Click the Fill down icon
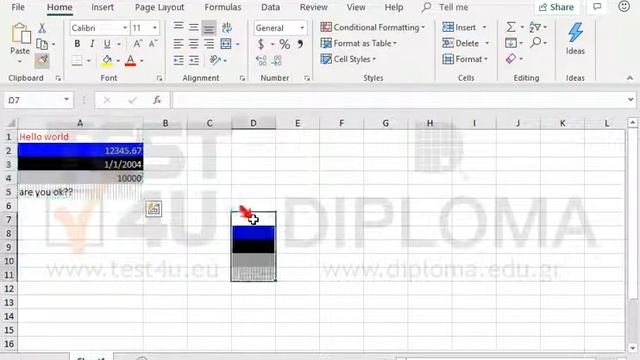 click(510, 43)
